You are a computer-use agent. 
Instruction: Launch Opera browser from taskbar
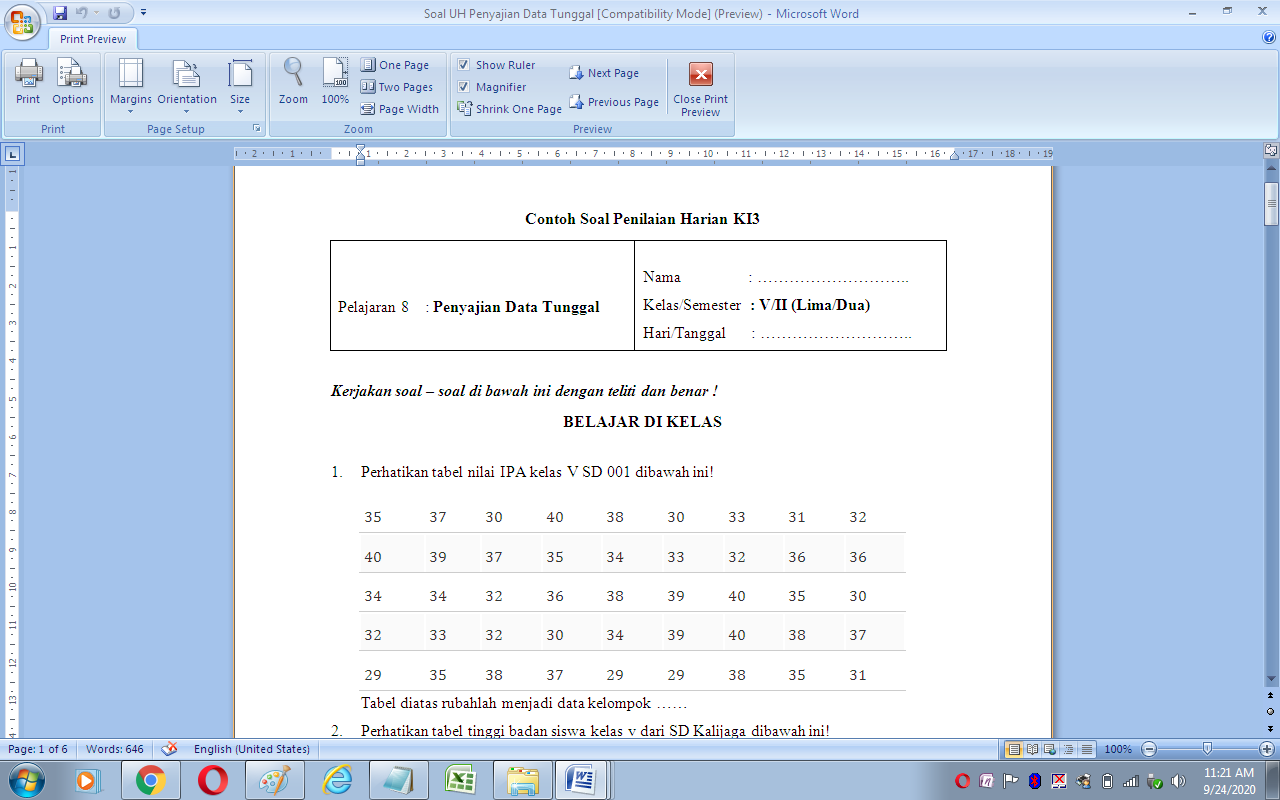(x=212, y=780)
